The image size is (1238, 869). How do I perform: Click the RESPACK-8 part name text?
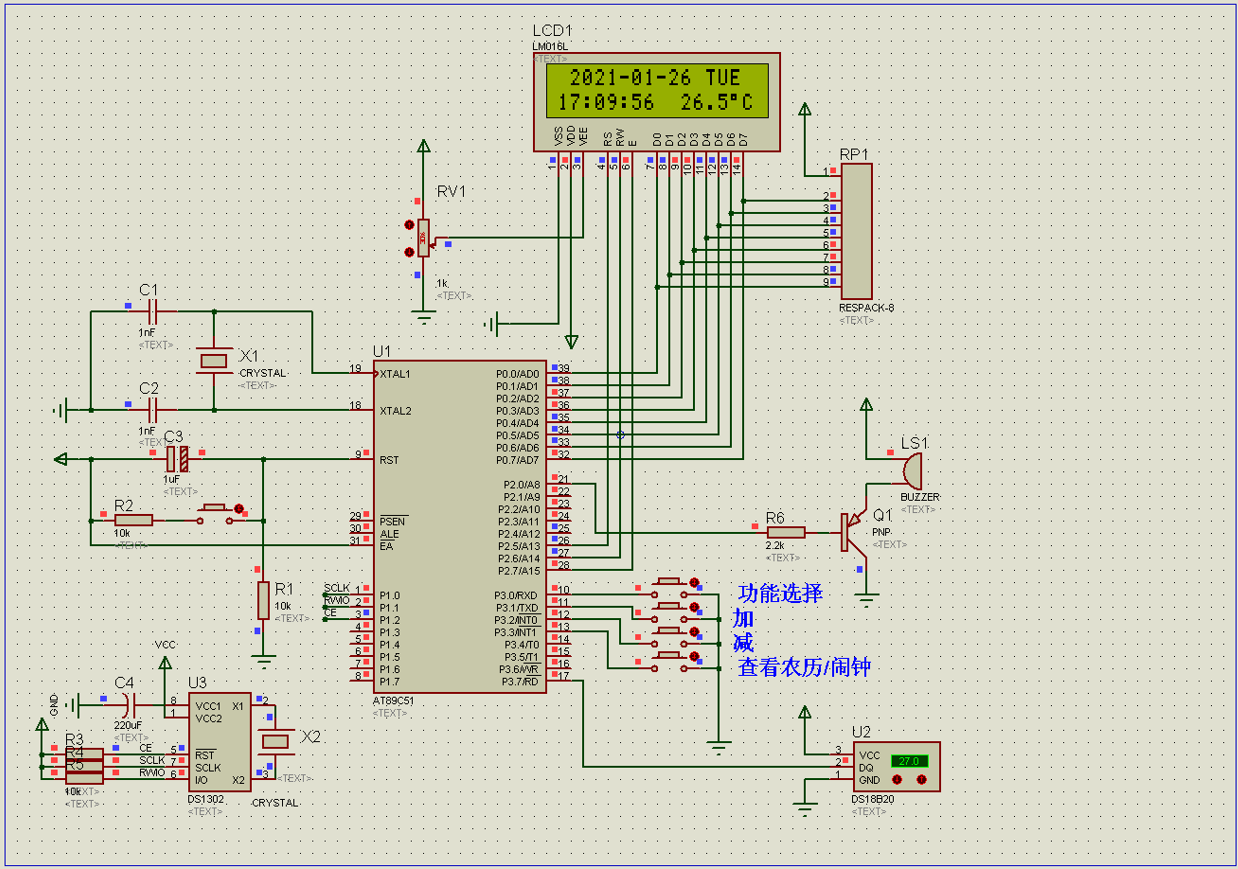tap(867, 308)
